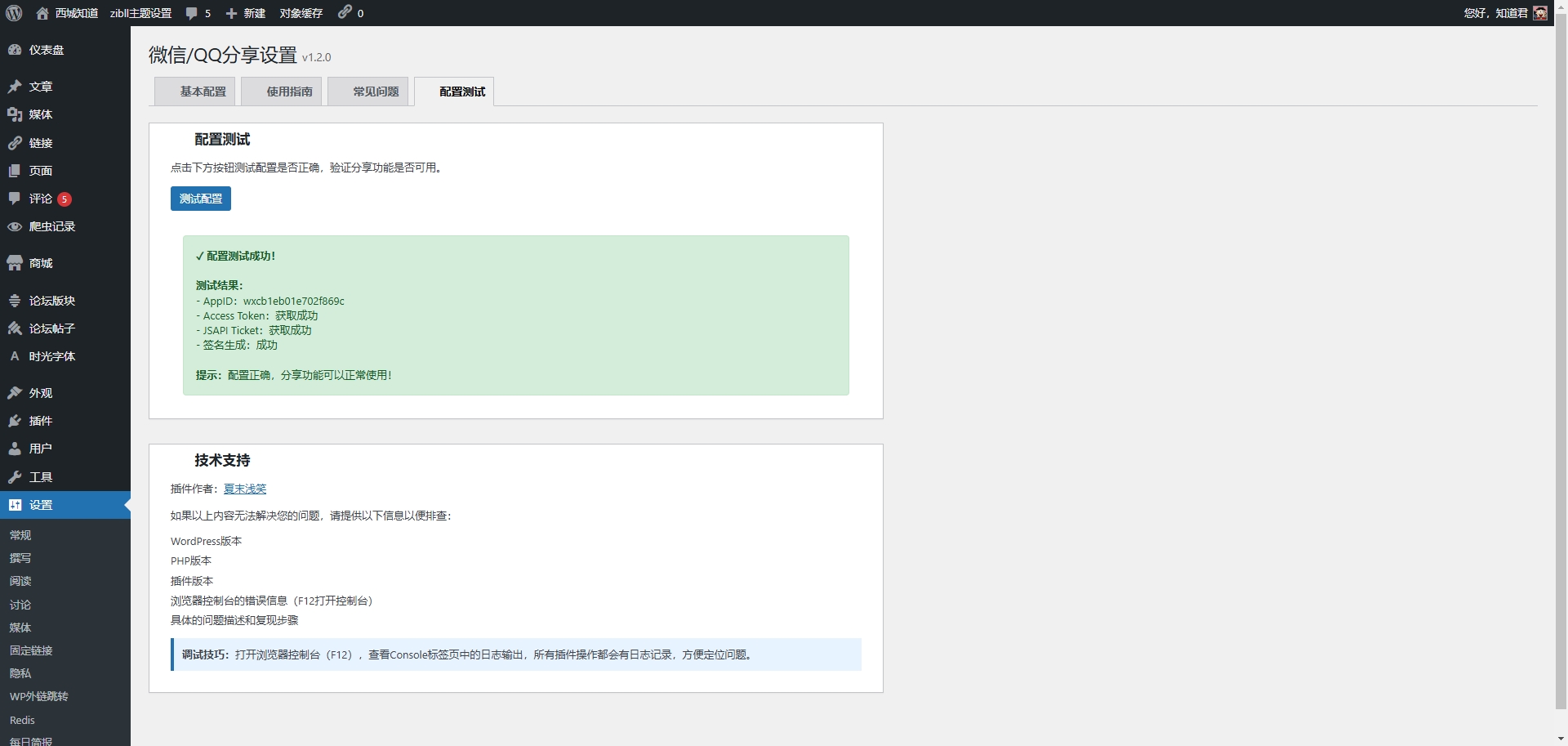Click the PHP版本 list item
The image size is (1568, 746).
(x=191, y=561)
